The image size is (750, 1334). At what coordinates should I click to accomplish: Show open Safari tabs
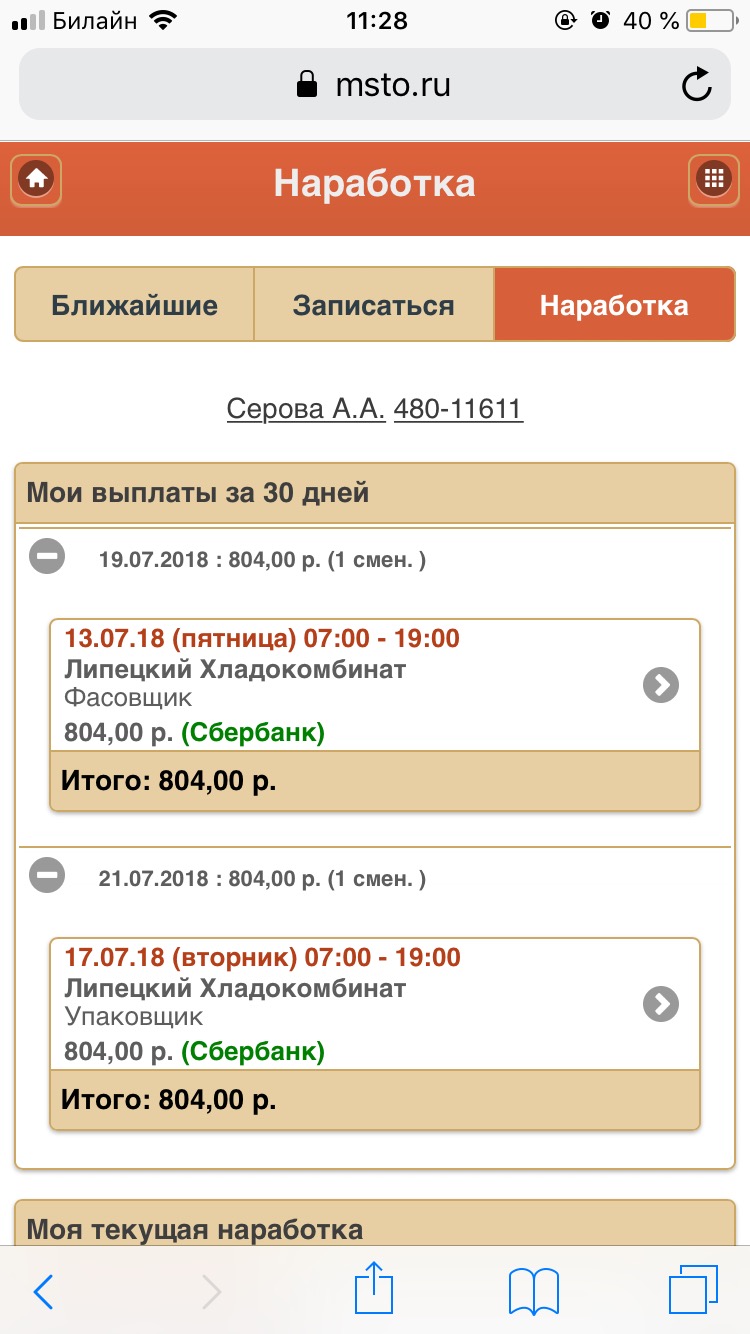[x=692, y=1289]
